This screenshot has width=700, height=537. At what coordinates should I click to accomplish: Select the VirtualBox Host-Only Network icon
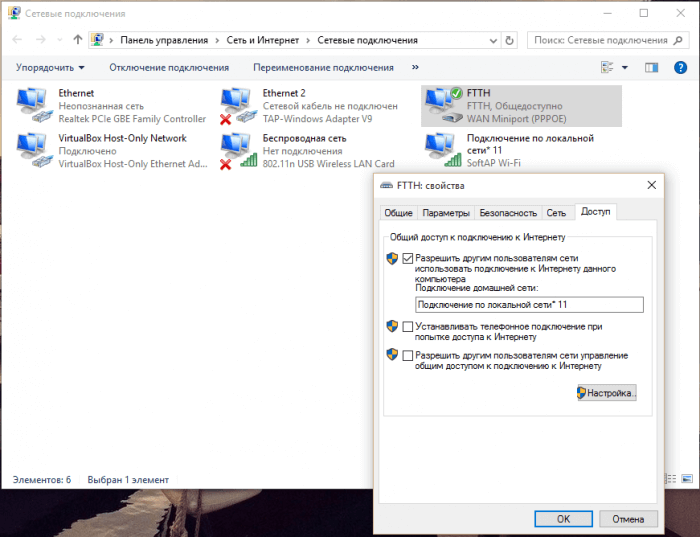pyautogui.click(x=35, y=150)
